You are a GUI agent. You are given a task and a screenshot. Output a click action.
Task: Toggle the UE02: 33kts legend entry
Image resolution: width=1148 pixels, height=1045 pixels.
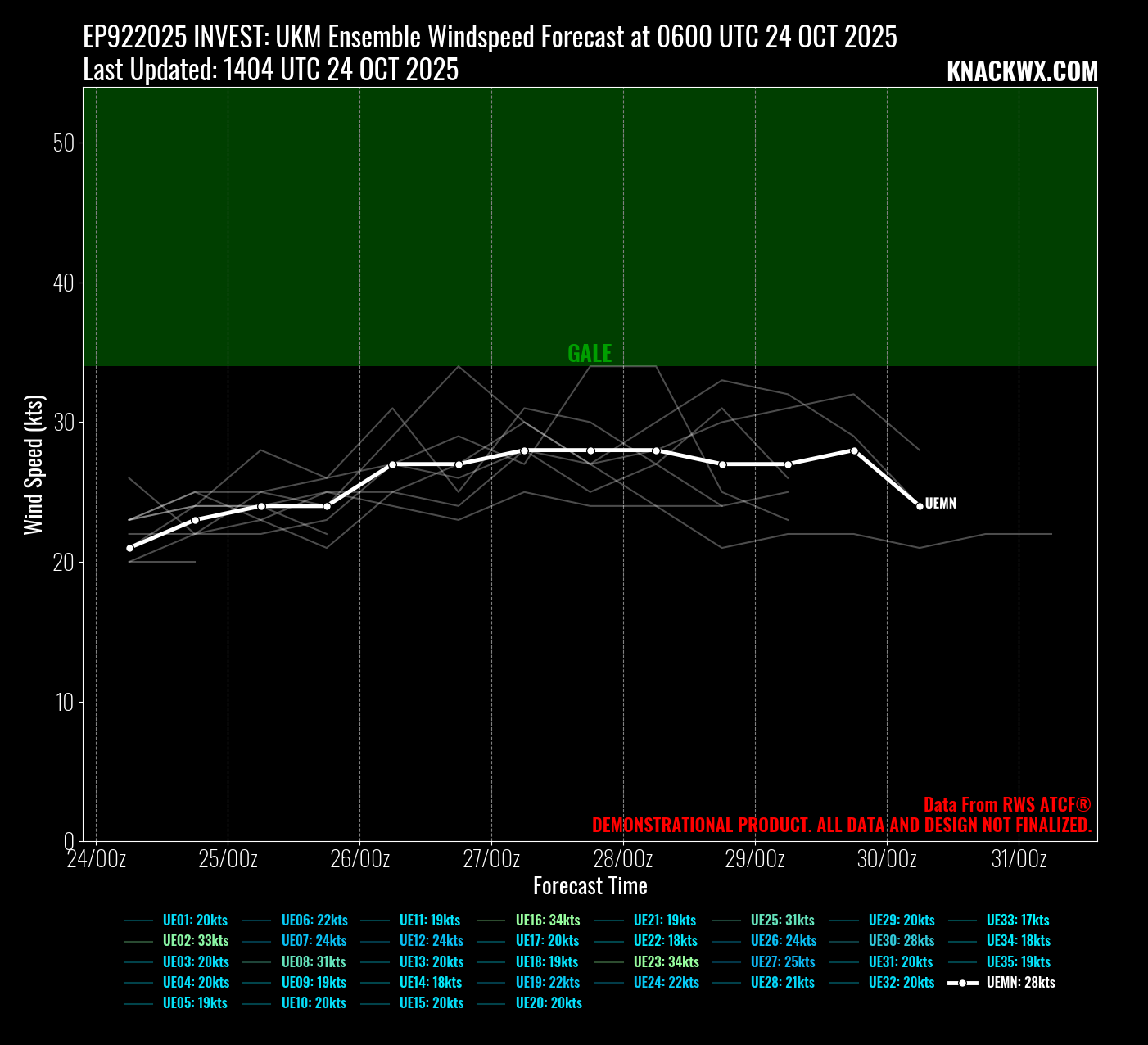click(195, 941)
